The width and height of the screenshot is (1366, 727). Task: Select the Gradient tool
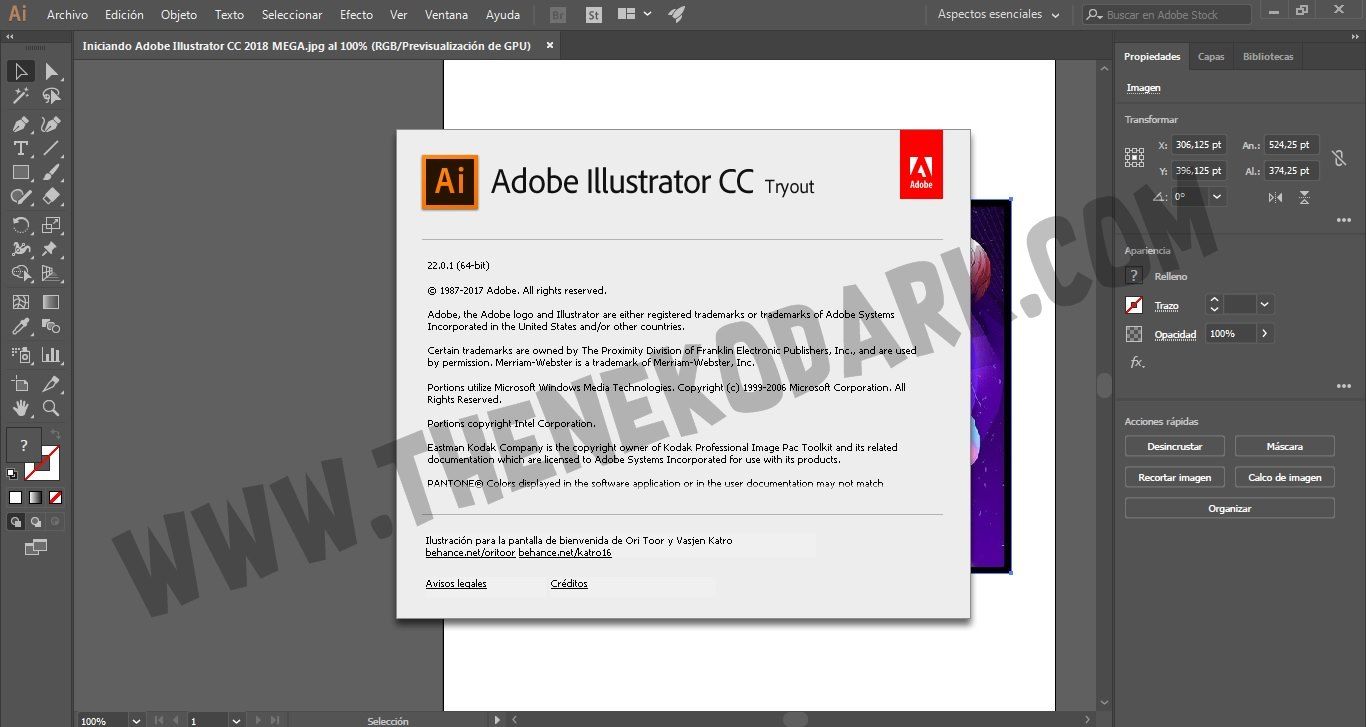(x=51, y=301)
